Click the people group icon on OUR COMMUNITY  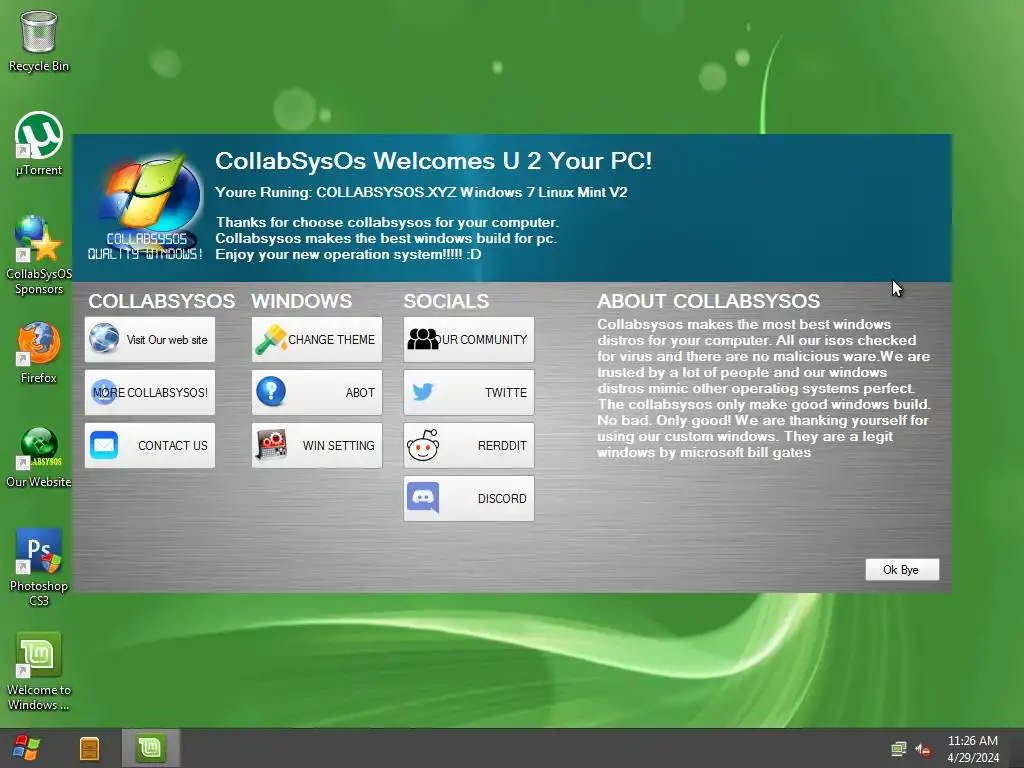[423, 339]
